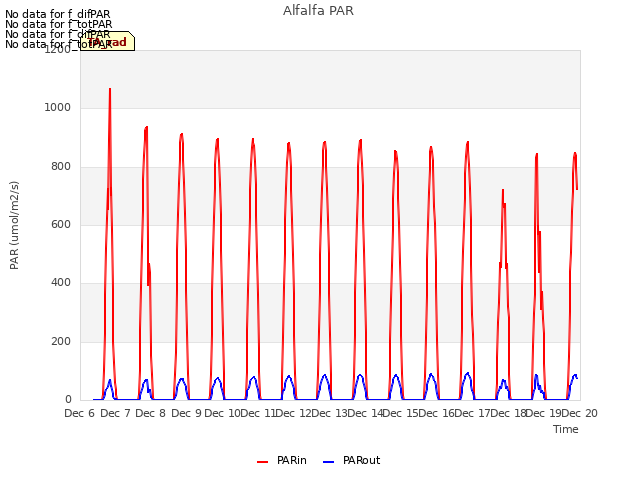Screen dimensions: 640x480
Task: Click the Time x-axis label
Action: (x=566, y=429)
